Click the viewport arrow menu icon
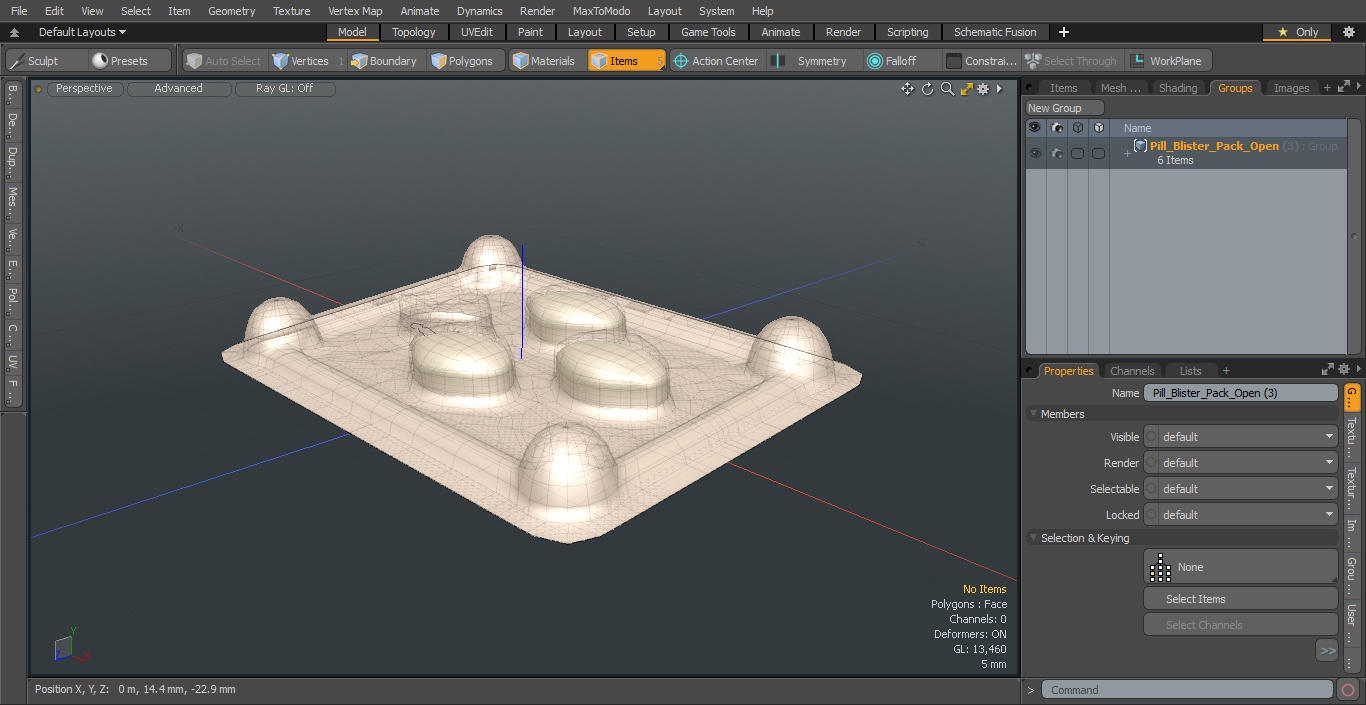Viewport: 1366px width, 705px height. point(999,89)
